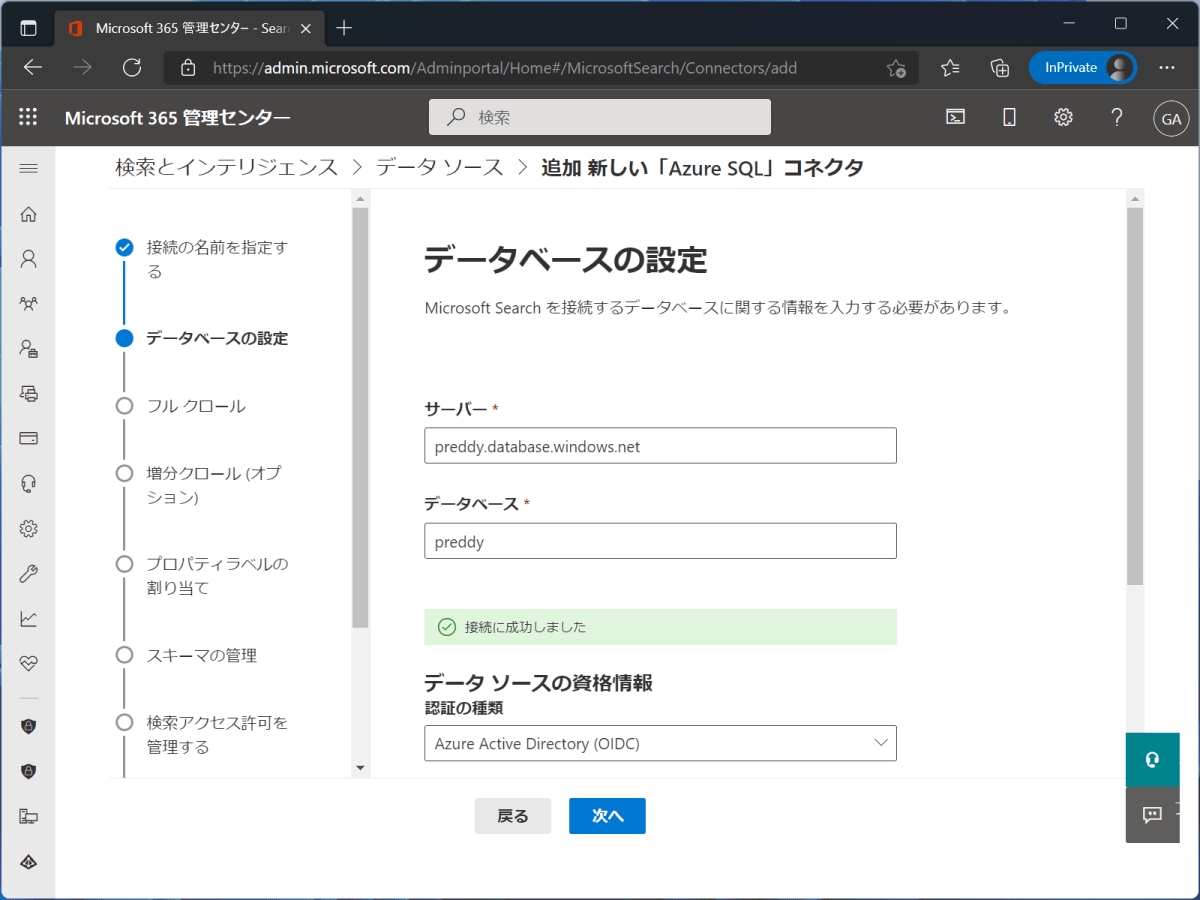Open first Security shield admin center icon
The width and height of the screenshot is (1200, 900).
point(28,726)
